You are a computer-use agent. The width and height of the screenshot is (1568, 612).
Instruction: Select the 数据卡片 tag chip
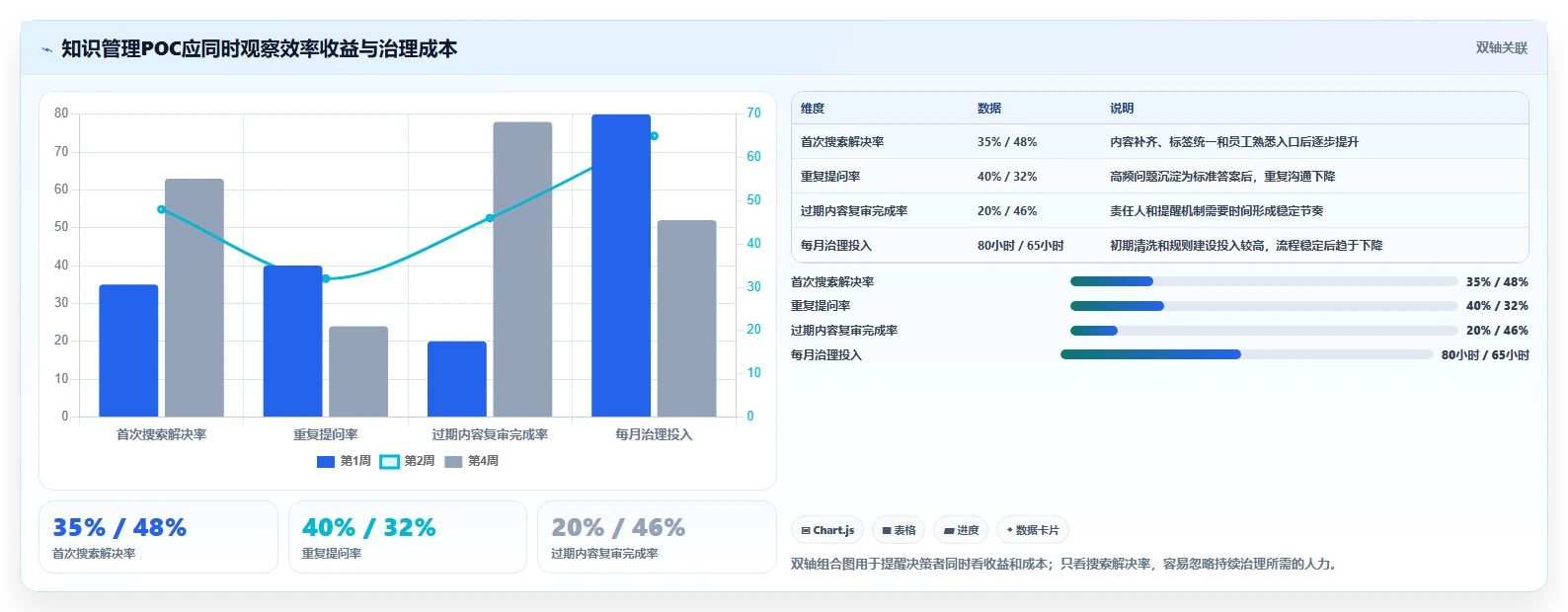pyautogui.click(x=1033, y=530)
